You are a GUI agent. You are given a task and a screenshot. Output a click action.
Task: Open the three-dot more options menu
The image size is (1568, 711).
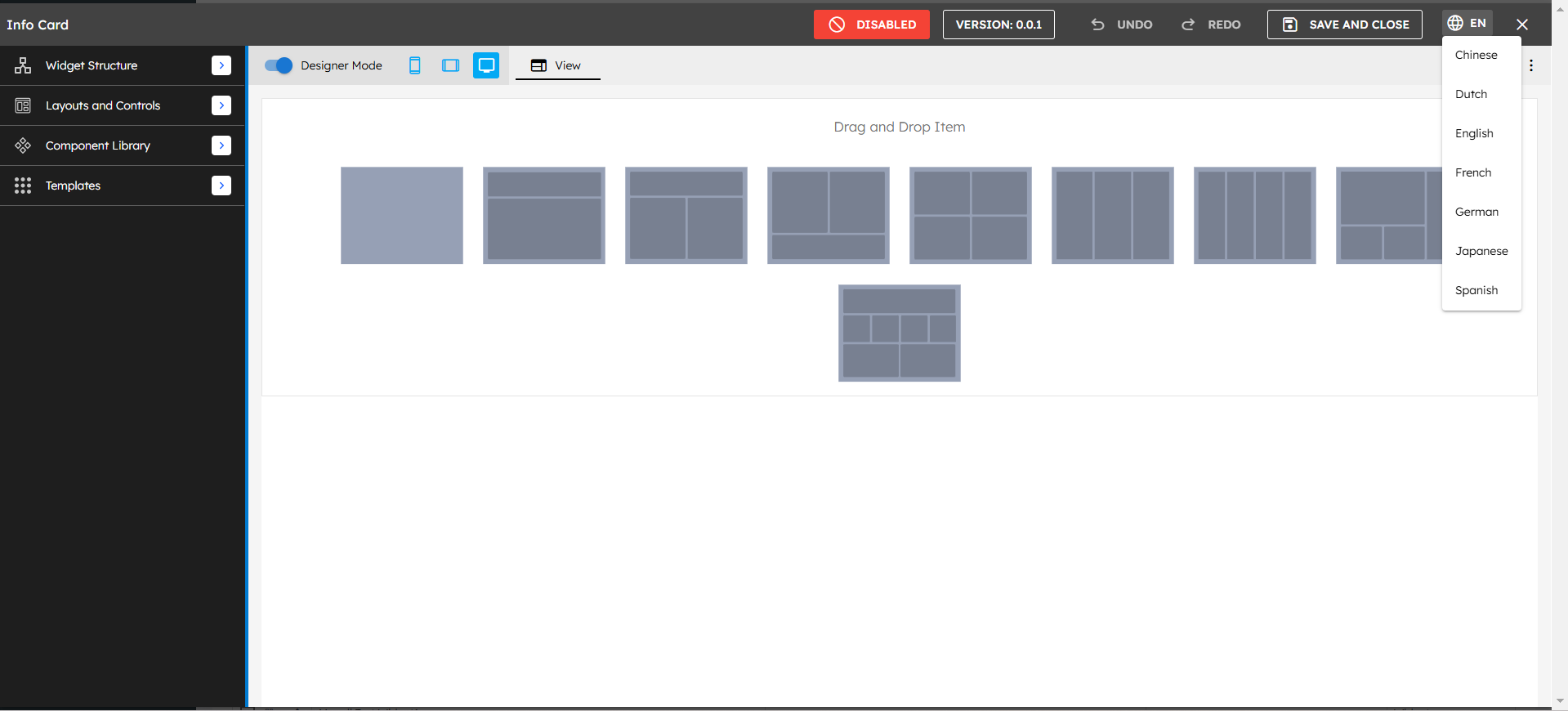(x=1531, y=65)
